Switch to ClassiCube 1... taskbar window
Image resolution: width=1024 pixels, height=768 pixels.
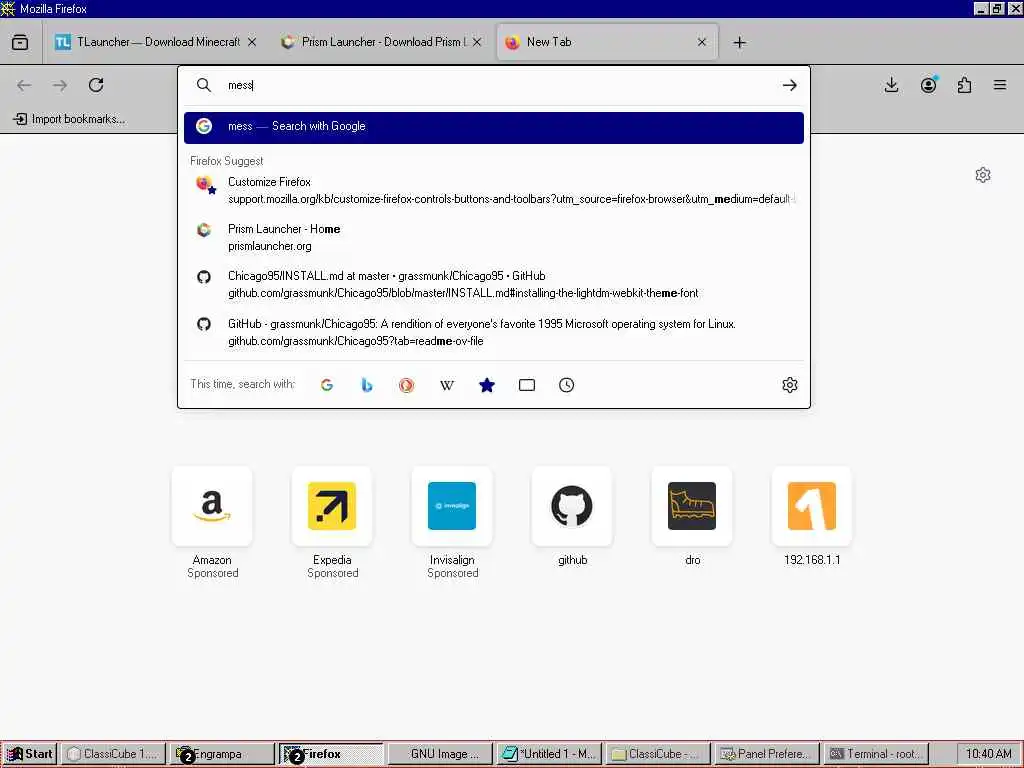click(113, 754)
